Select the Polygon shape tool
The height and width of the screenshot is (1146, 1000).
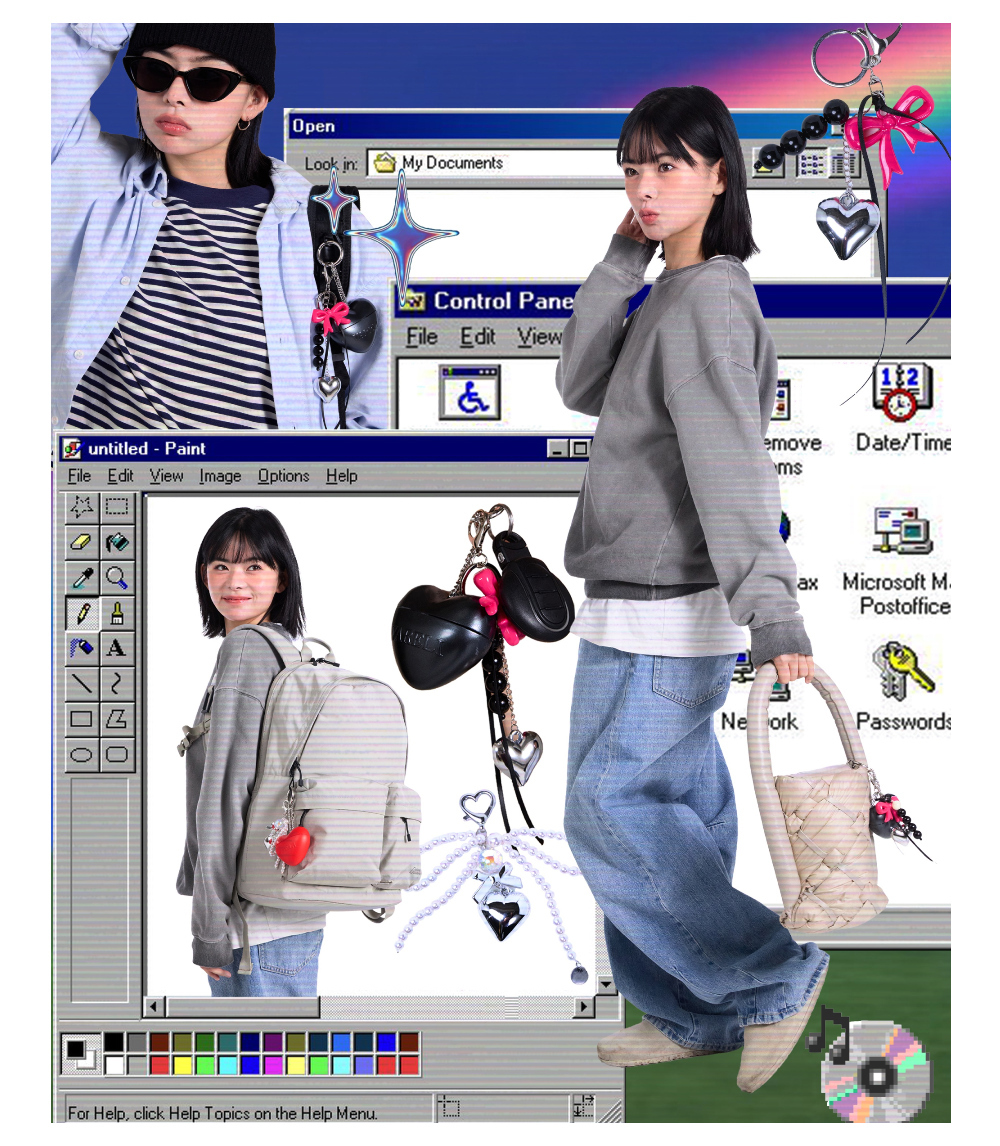pyautogui.click(x=117, y=718)
